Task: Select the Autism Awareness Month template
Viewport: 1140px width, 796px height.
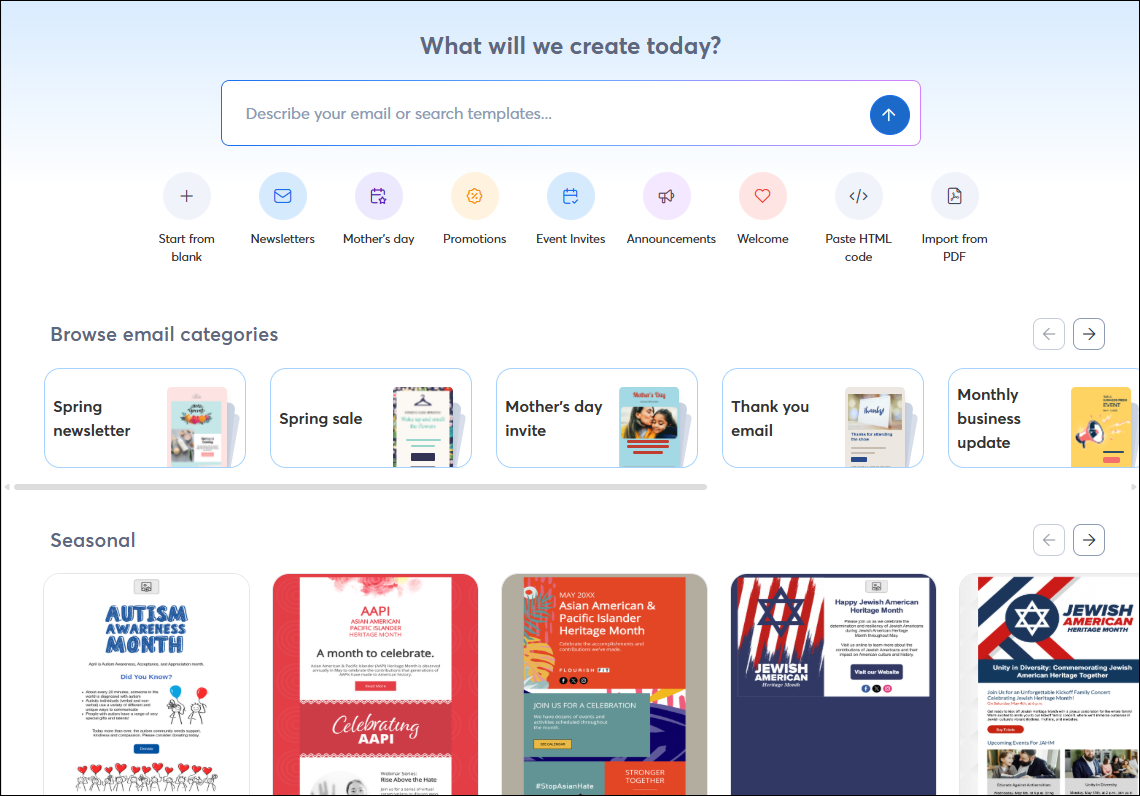Action: (x=146, y=685)
